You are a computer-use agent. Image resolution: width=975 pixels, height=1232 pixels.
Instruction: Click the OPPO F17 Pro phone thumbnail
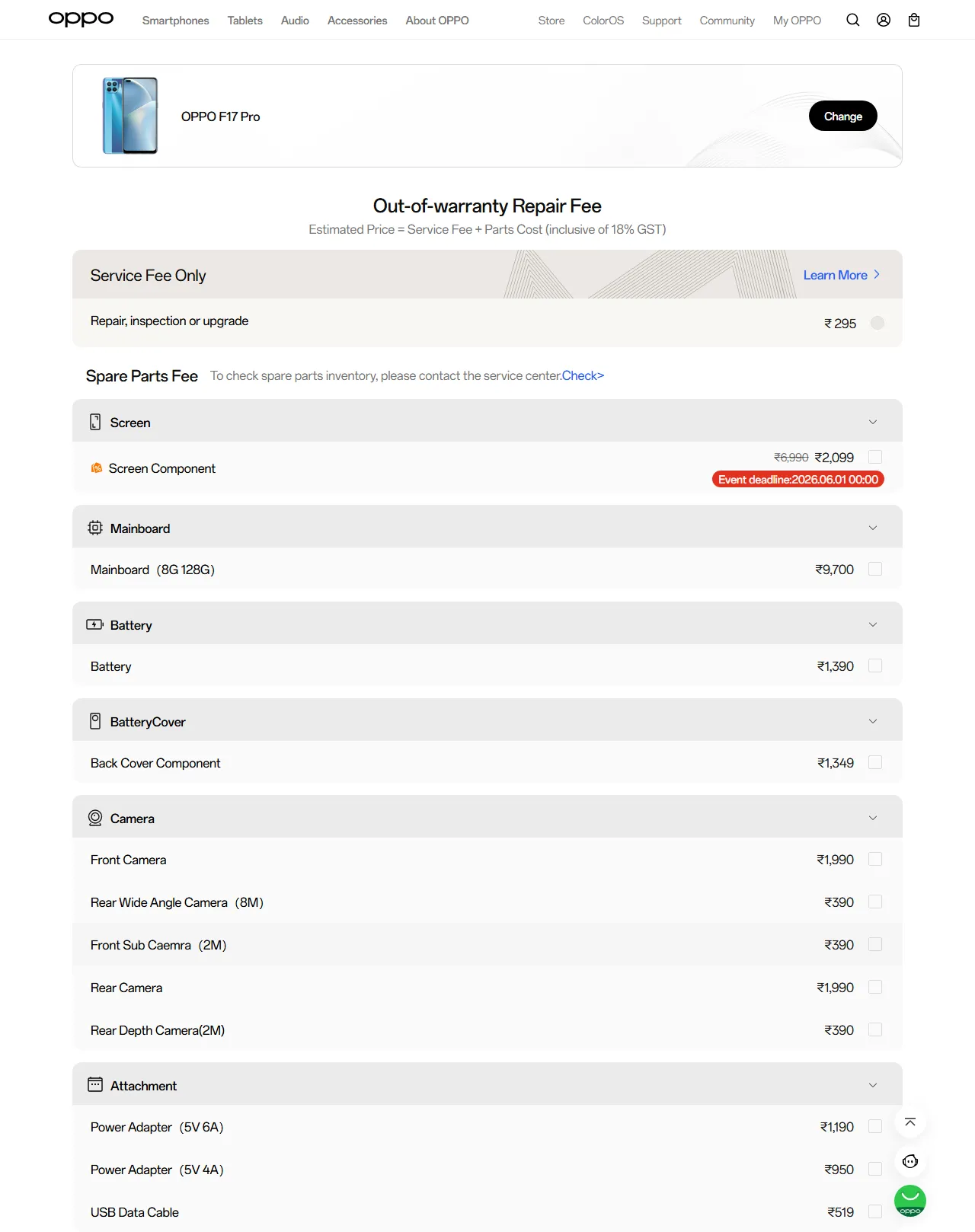(130, 116)
